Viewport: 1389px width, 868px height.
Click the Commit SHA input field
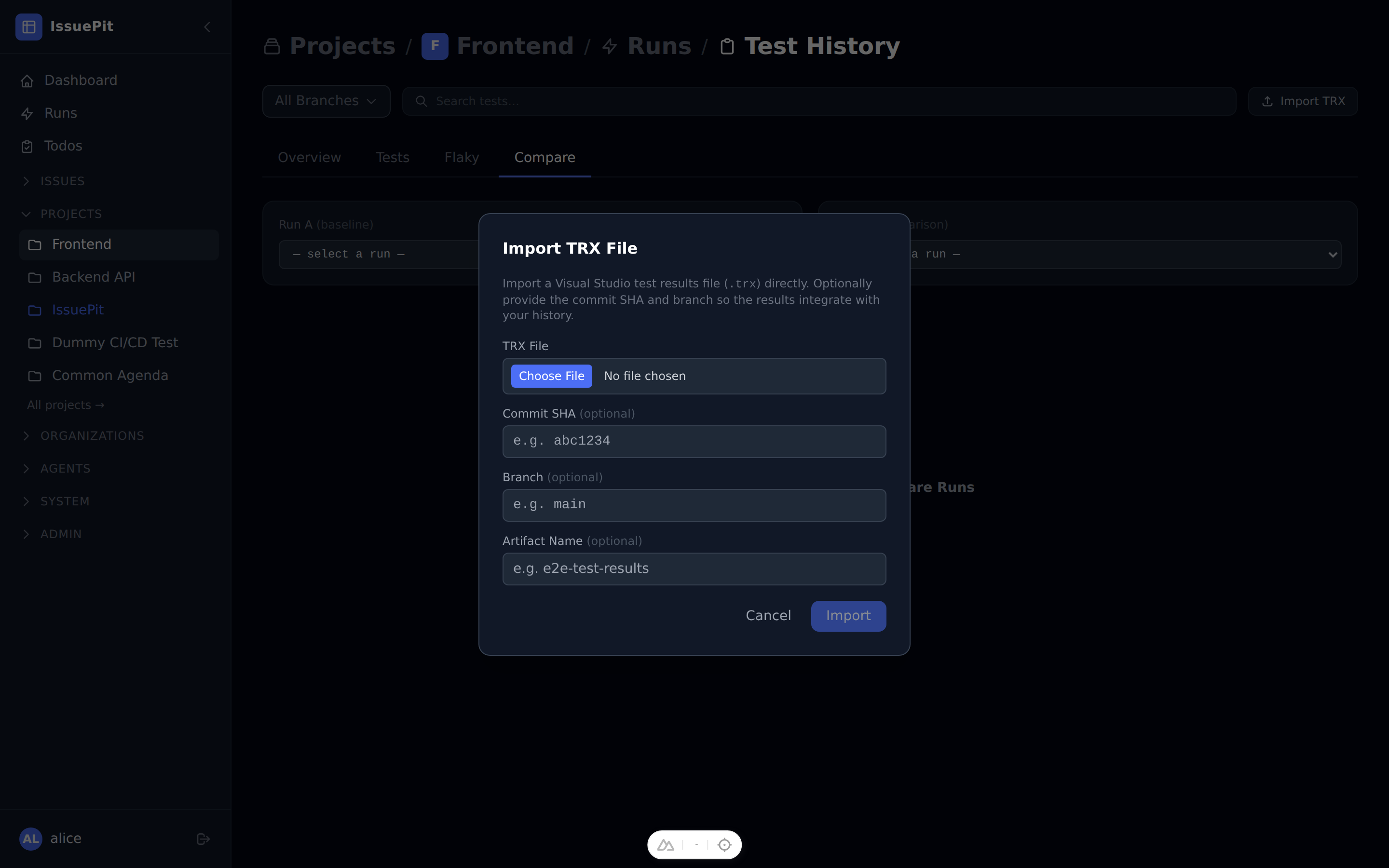pyautogui.click(x=694, y=441)
